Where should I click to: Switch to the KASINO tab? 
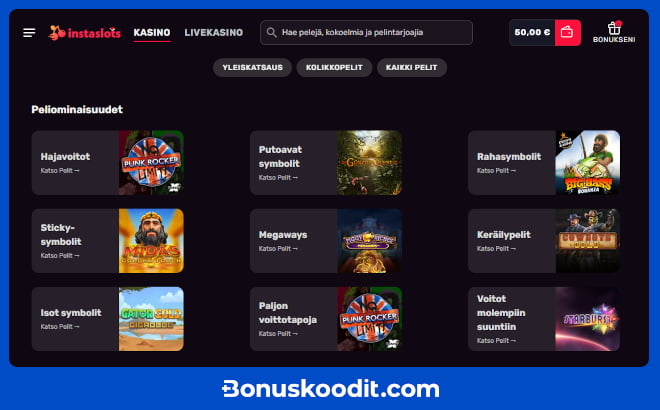[x=152, y=32]
